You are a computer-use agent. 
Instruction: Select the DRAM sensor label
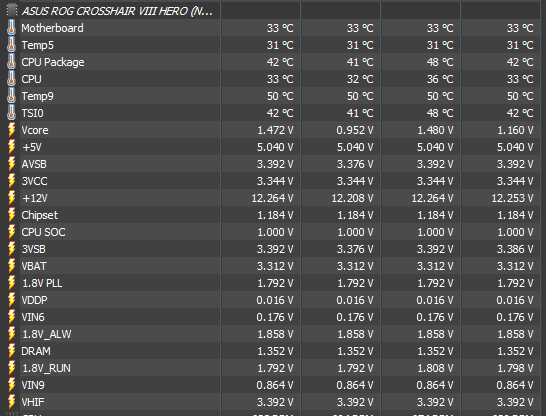point(36,351)
